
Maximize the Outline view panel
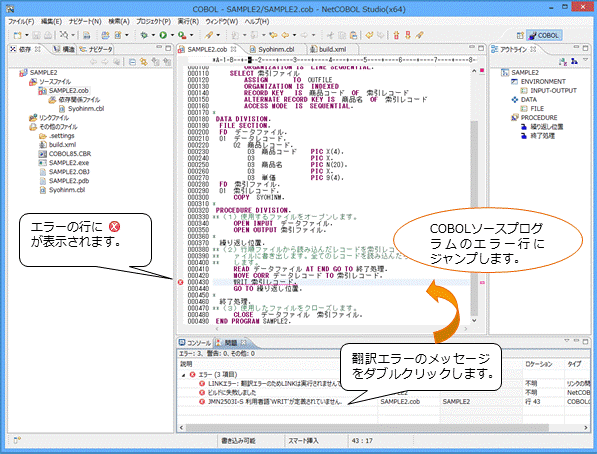[x=585, y=48]
